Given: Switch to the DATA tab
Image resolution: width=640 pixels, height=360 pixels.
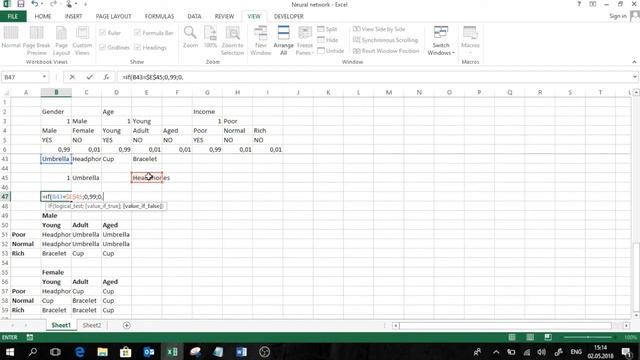Looking at the screenshot, I should point(194,16).
